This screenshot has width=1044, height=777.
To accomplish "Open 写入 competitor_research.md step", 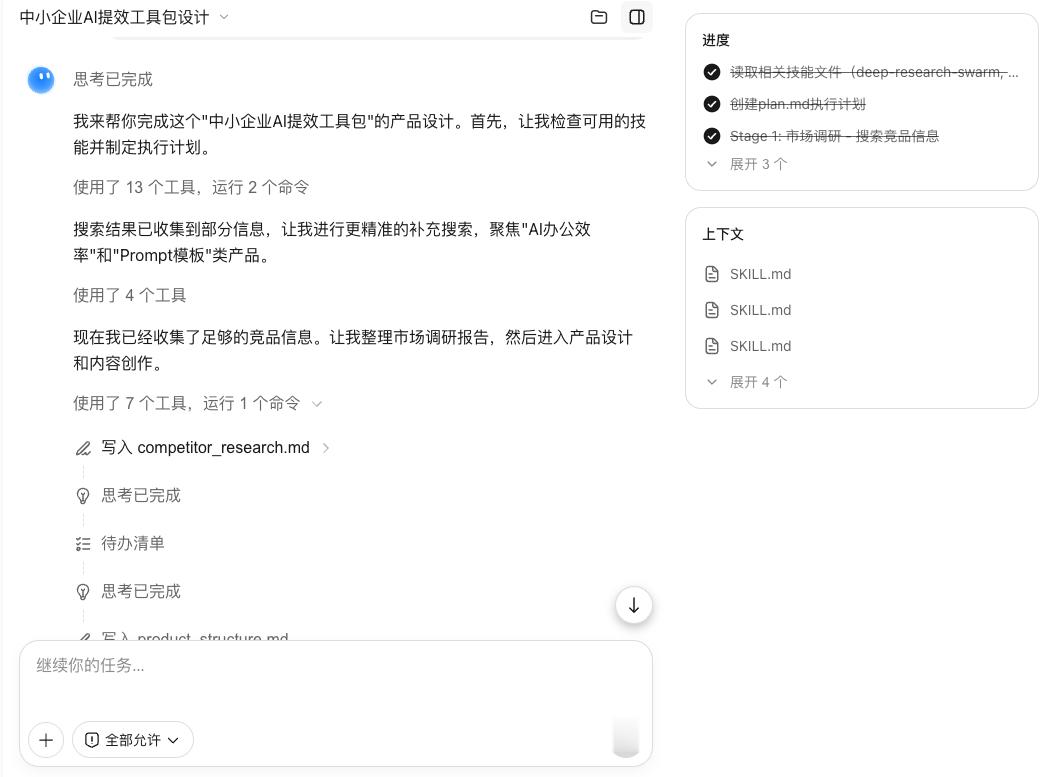I will (x=205, y=448).
